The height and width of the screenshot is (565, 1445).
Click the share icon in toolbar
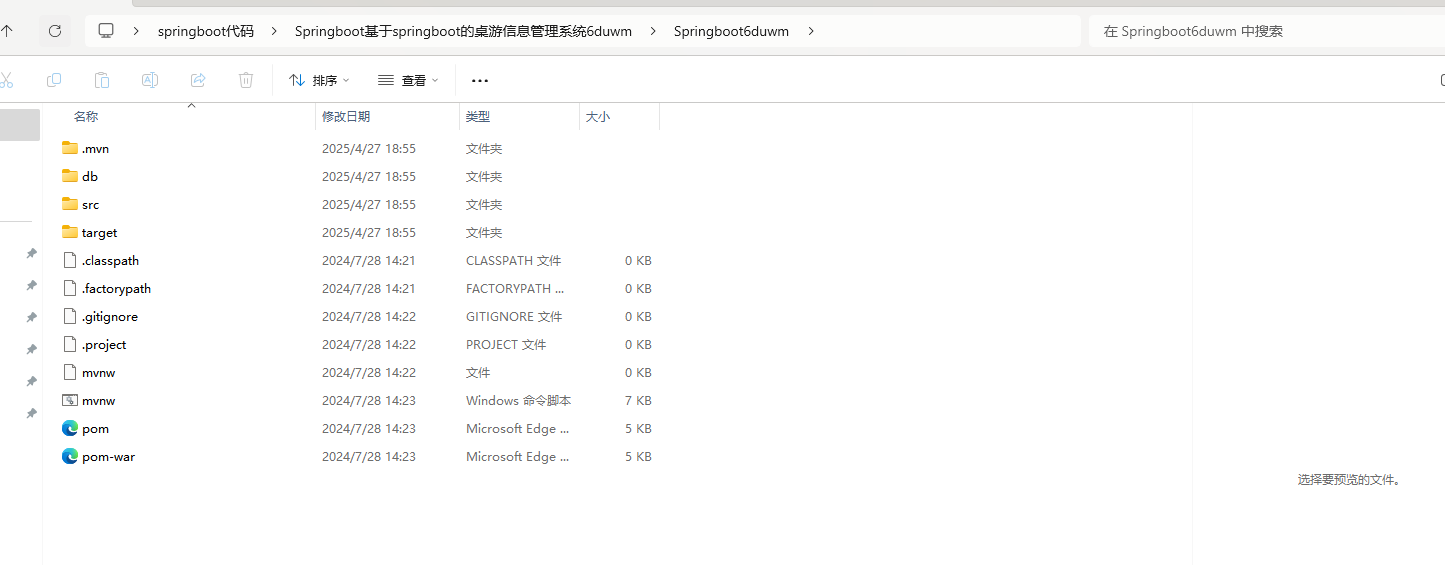pyautogui.click(x=198, y=80)
